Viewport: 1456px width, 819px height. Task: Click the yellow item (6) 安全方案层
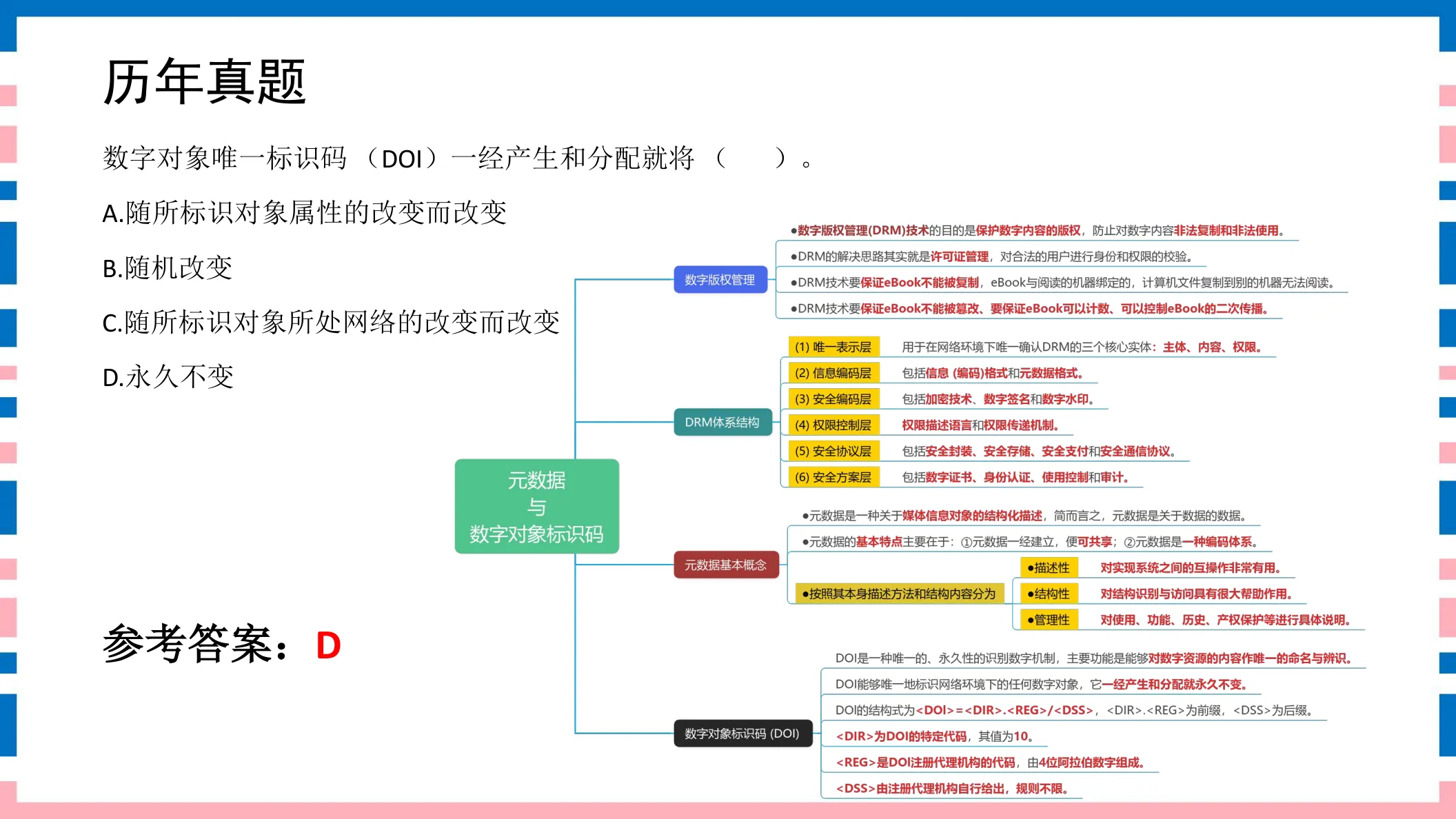pos(833,477)
